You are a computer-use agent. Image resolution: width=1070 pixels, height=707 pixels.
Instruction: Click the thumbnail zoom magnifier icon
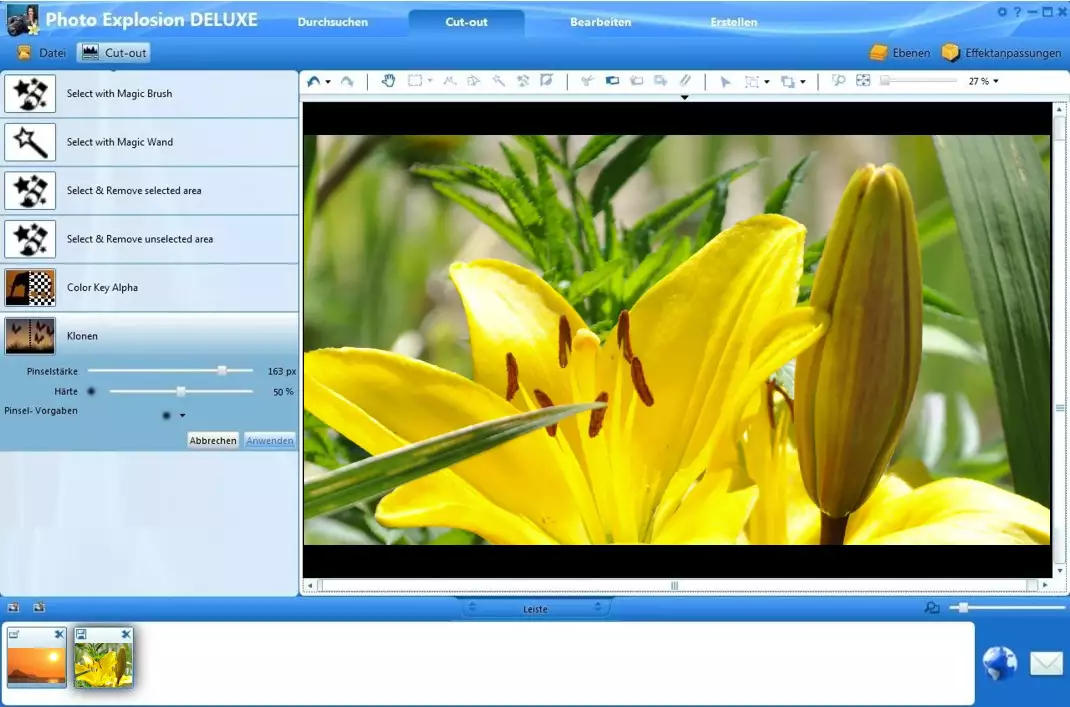pyautogui.click(x=932, y=607)
